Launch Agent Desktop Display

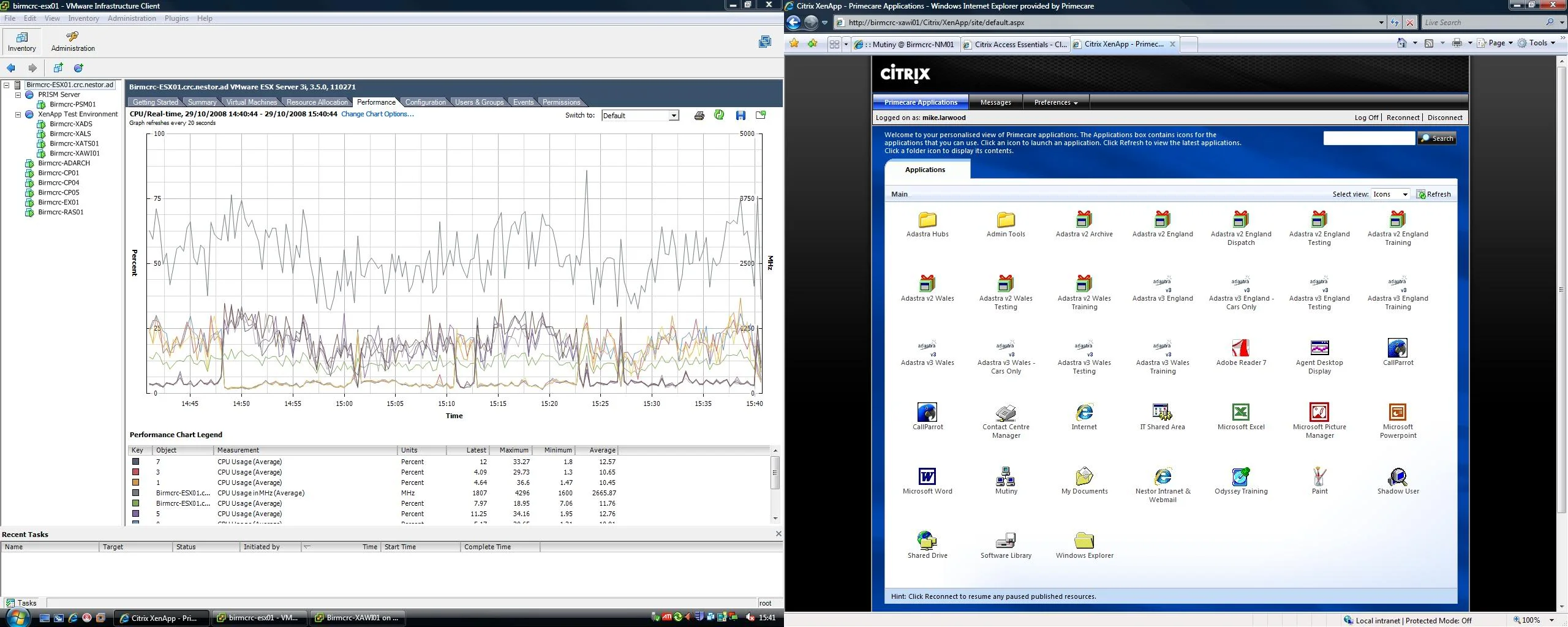pos(1319,357)
